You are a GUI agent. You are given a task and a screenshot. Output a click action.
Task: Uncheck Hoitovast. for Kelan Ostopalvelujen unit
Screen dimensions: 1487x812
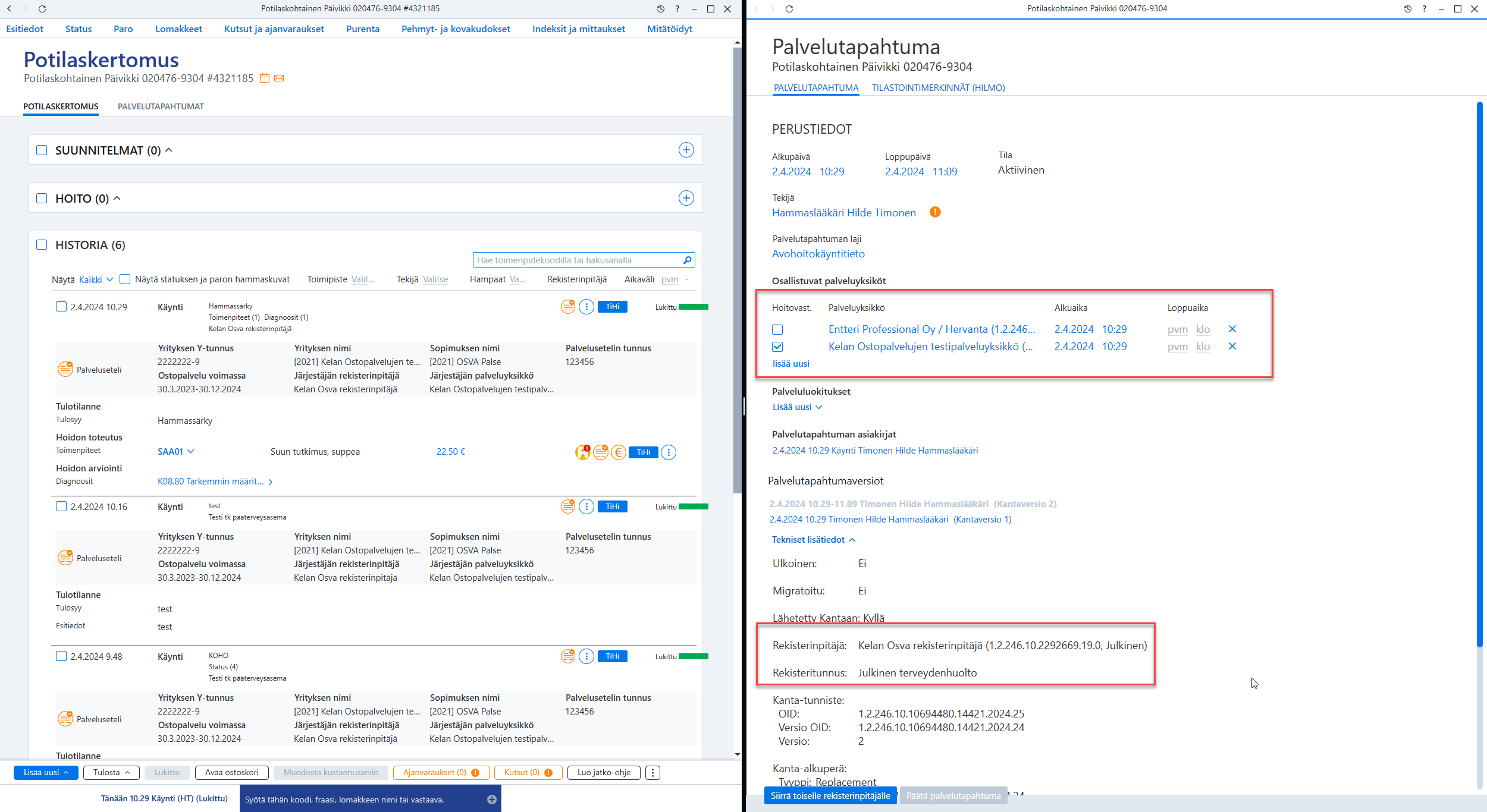777,347
